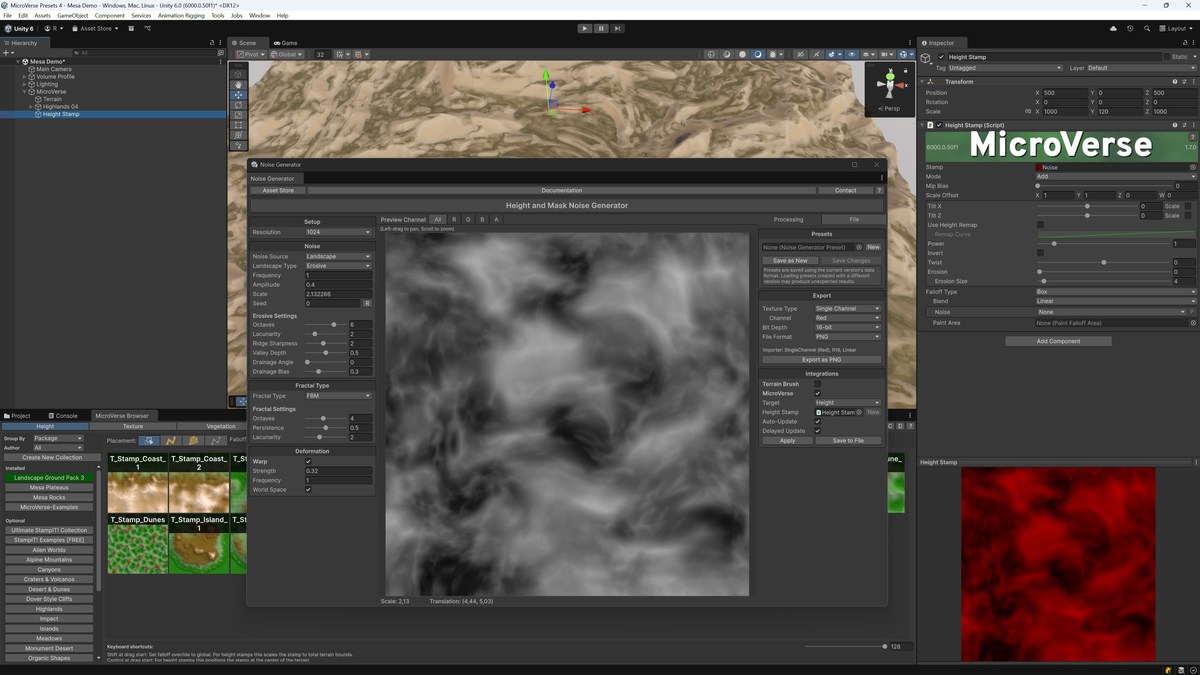Click the Export as PNG button
This screenshot has height=675, width=1200.
click(823, 359)
